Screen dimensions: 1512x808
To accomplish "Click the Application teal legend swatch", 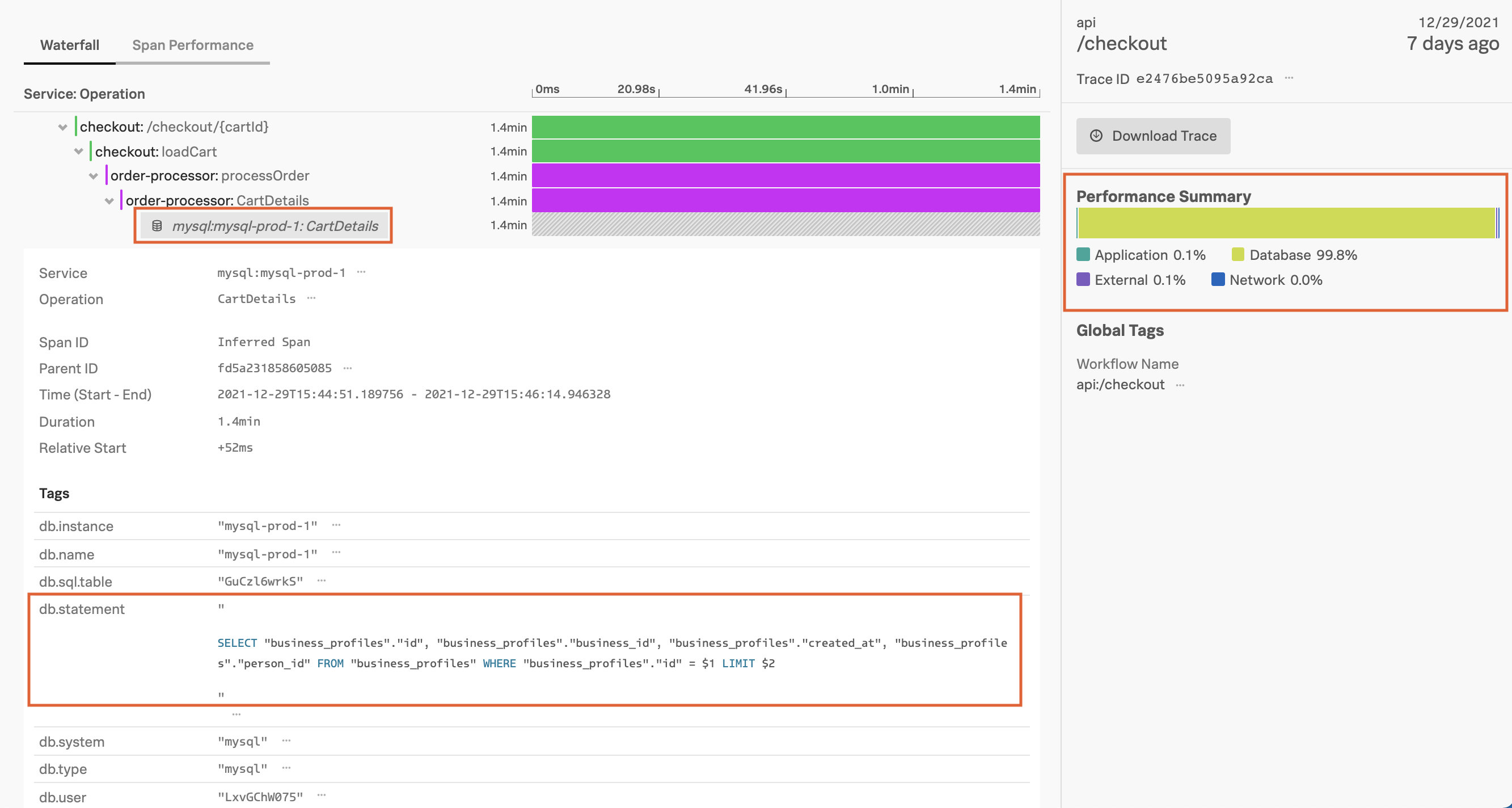I will point(1083,254).
